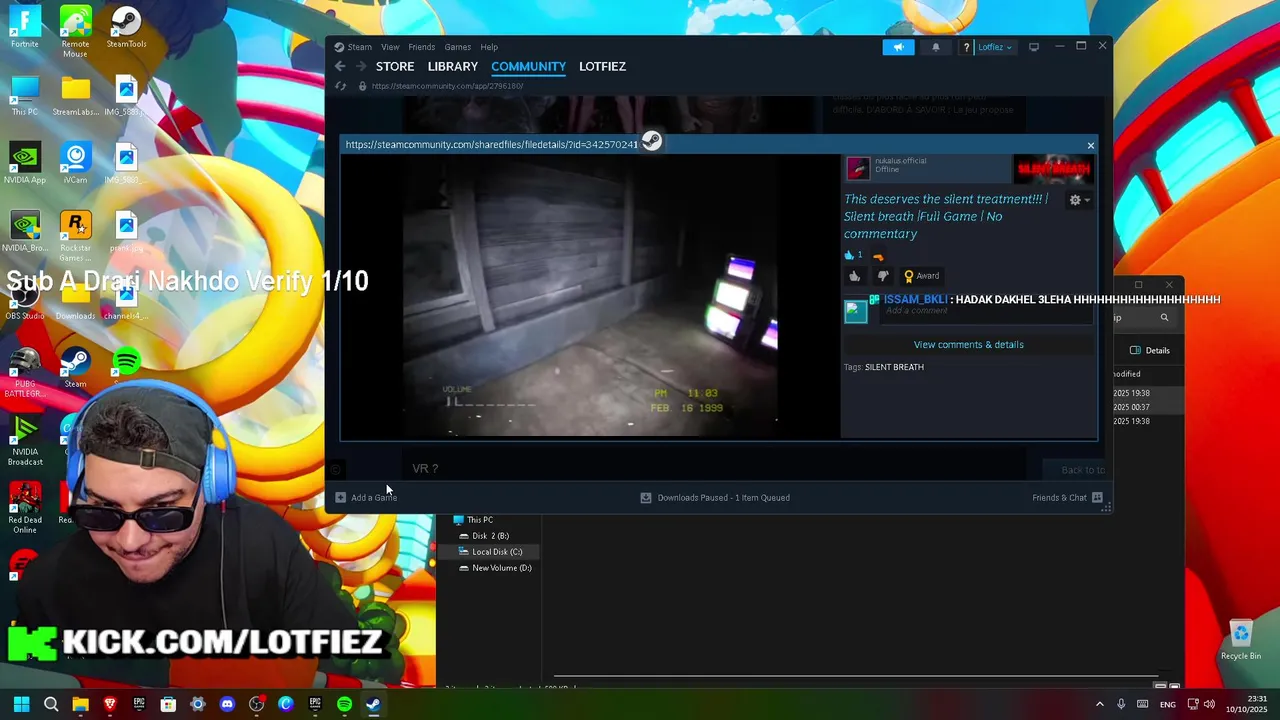Screen dimensions: 1280x720
Task: Open Steam announcements megaphone button
Action: coord(898,47)
